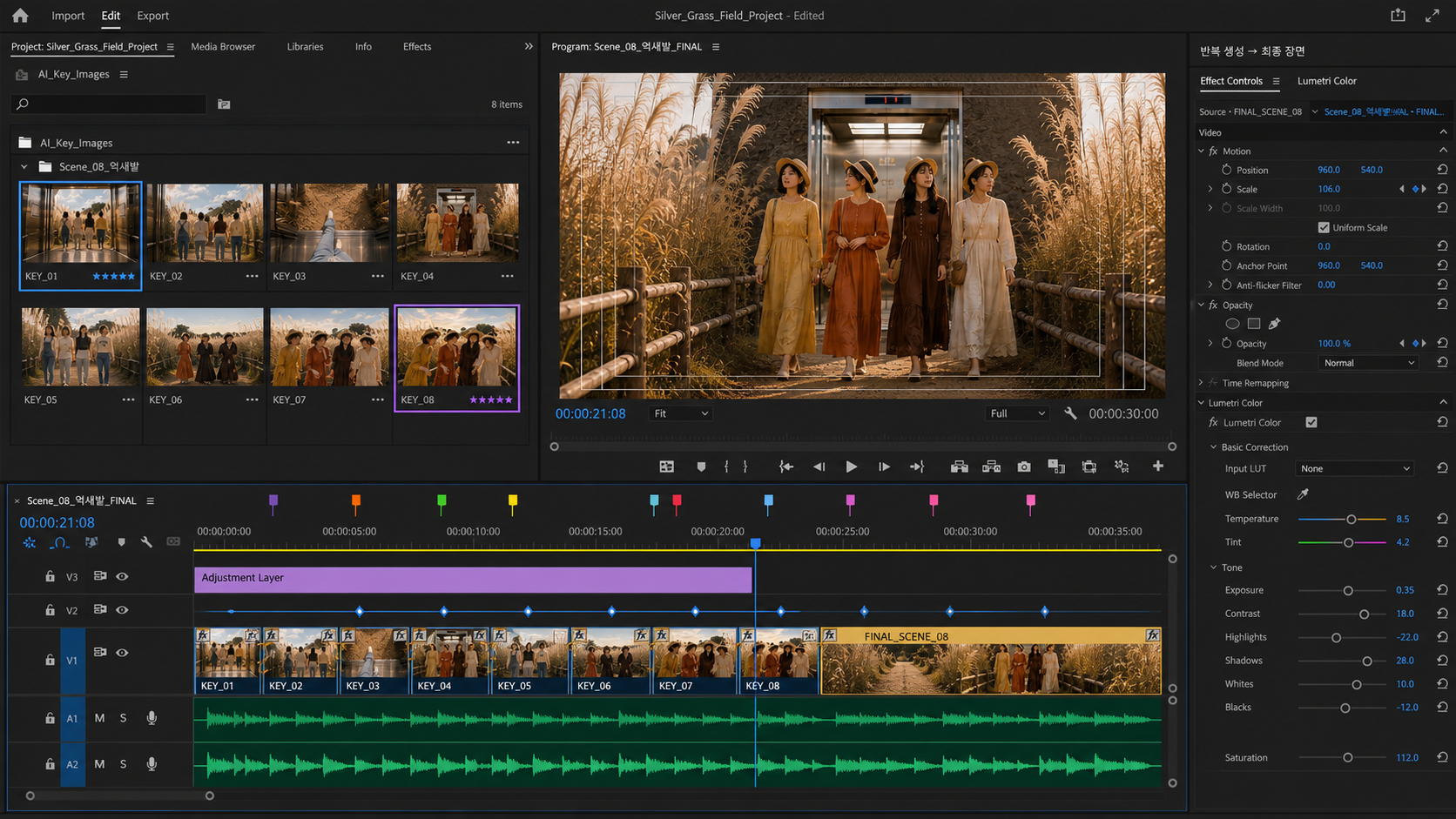Click the Export Frame camera icon
Viewport: 1456px width, 819px height.
pyautogui.click(x=1024, y=467)
